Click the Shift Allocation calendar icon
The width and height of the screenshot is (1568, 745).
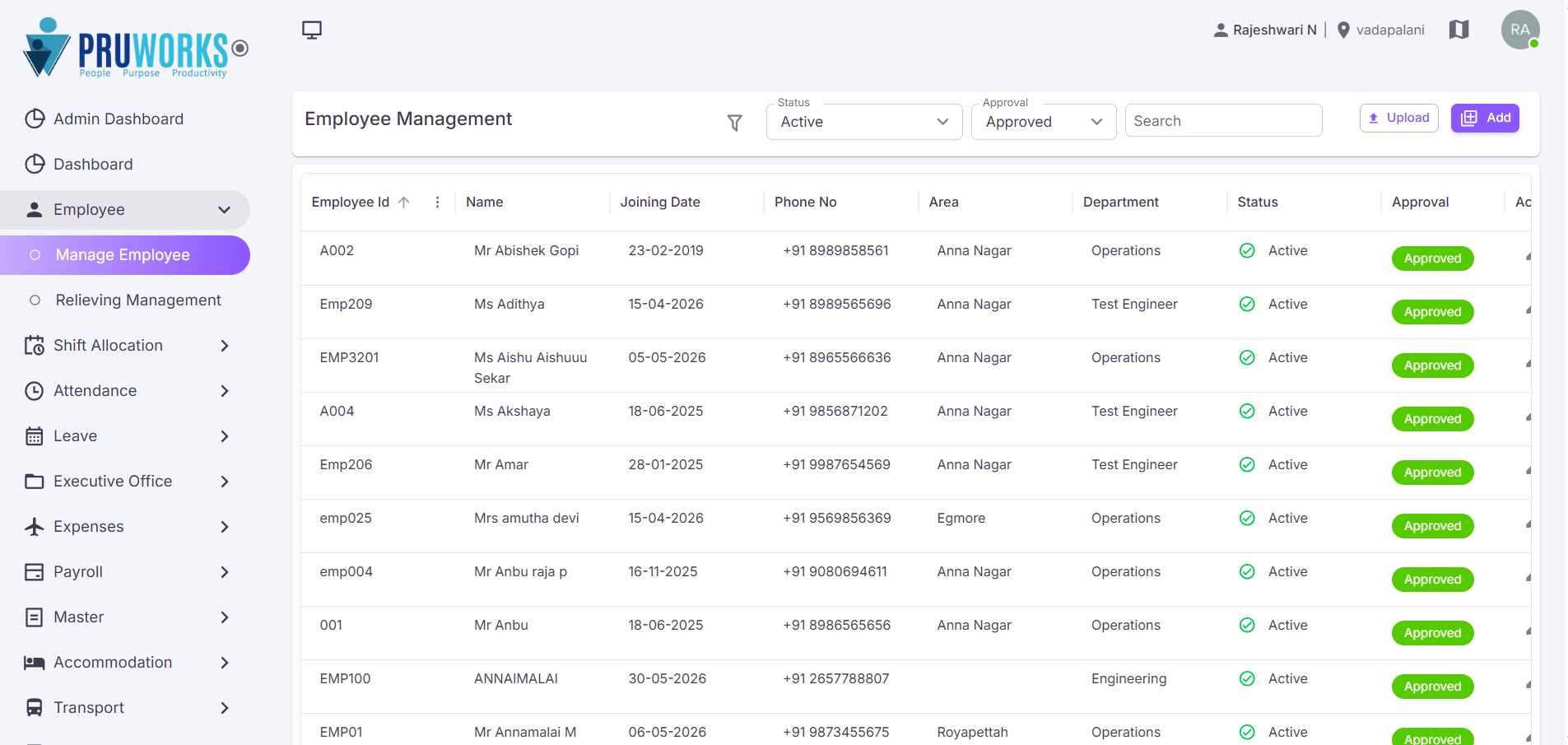point(35,345)
